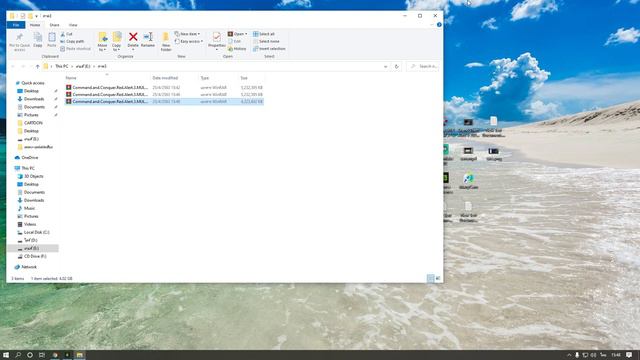Open Properties via the ribbon checkmark icon
Image resolution: width=640 pixels, height=360 pixels.
point(216,37)
